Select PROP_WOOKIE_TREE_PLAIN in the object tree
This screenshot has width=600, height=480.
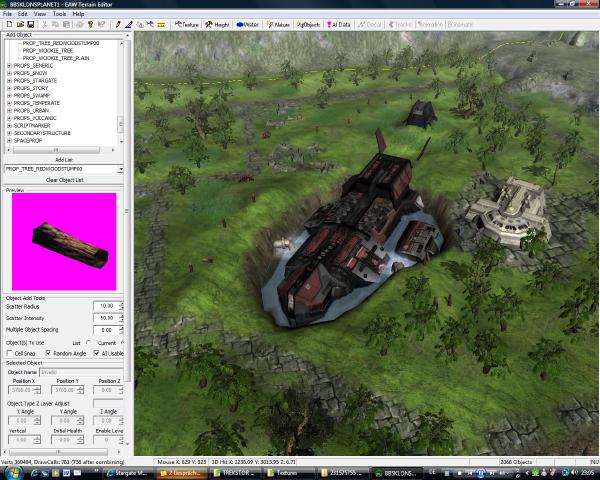point(56,58)
